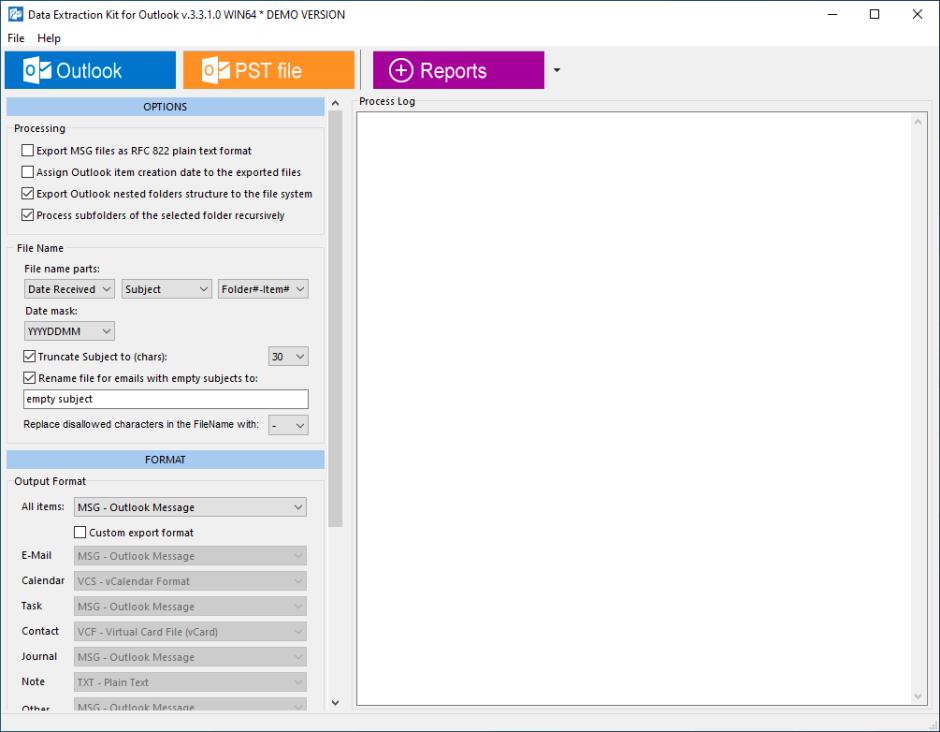940x732 pixels.
Task: Click the disabled E-Mail format dropdown
Action: (x=190, y=556)
